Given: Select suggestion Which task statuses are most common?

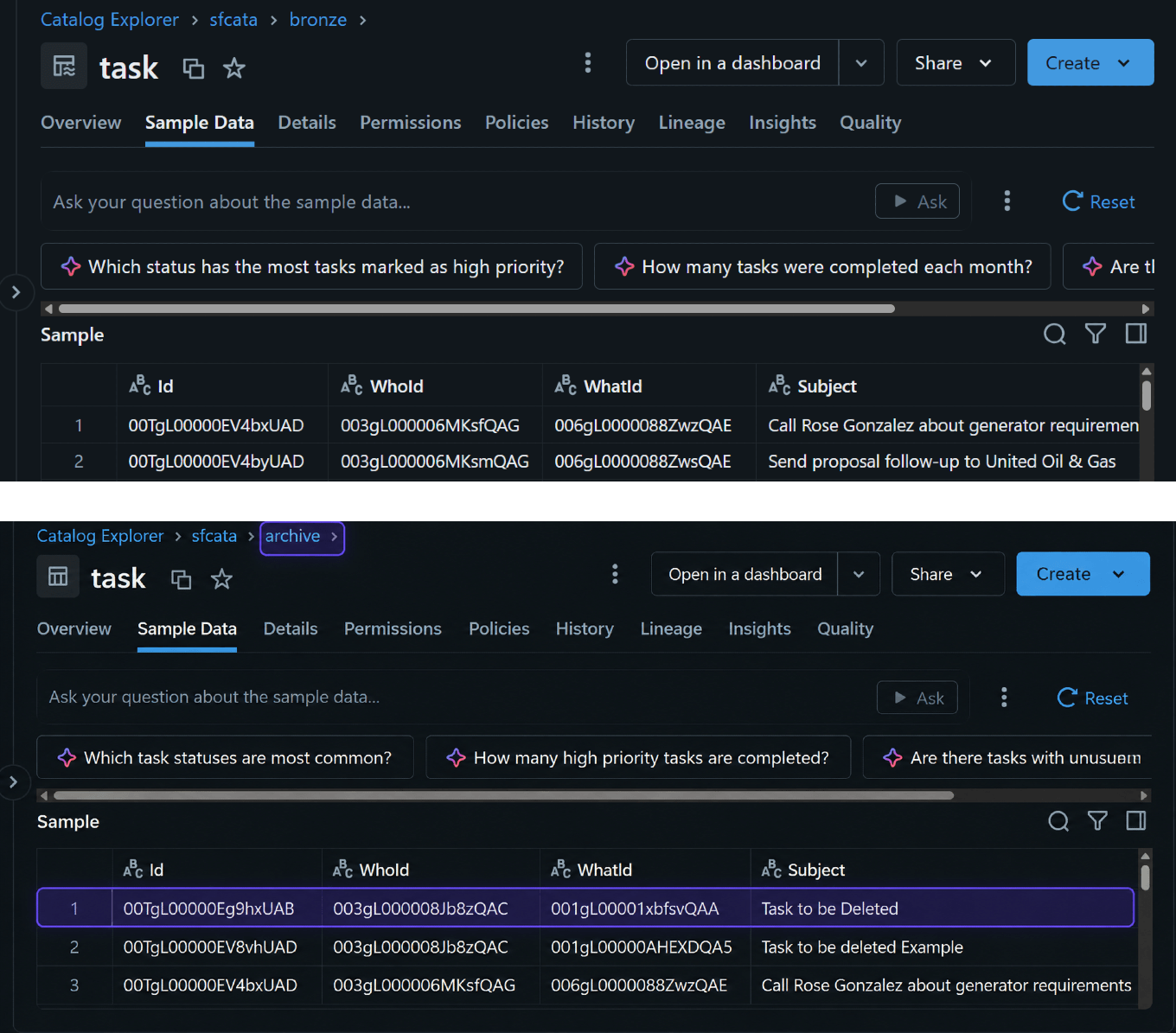Looking at the screenshot, I should click(225, 757).
